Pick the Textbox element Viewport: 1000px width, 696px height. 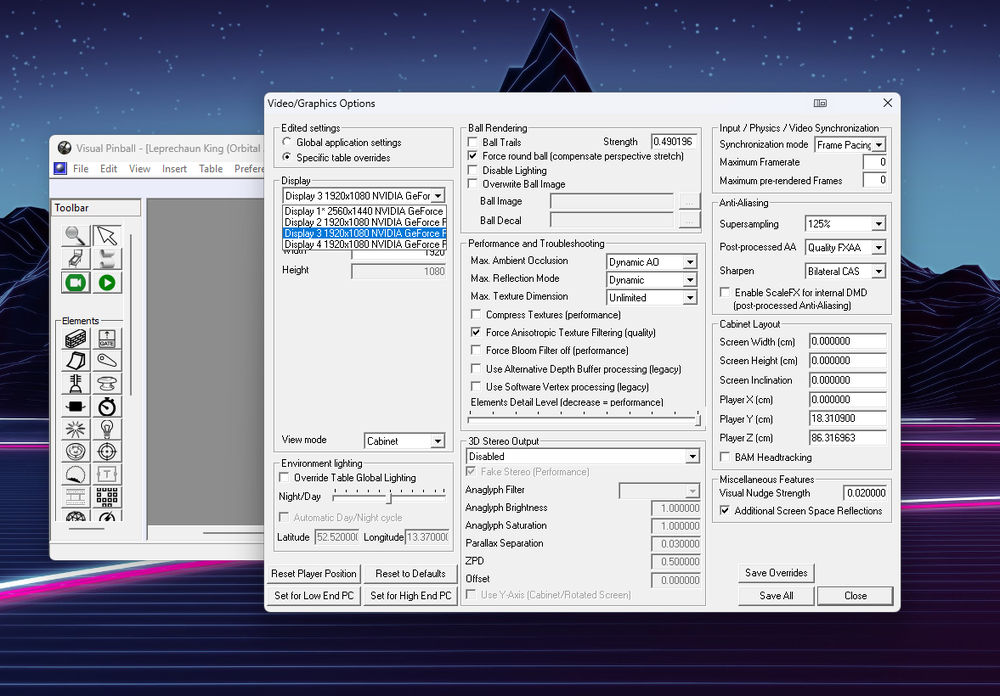[x=107, y=474]
